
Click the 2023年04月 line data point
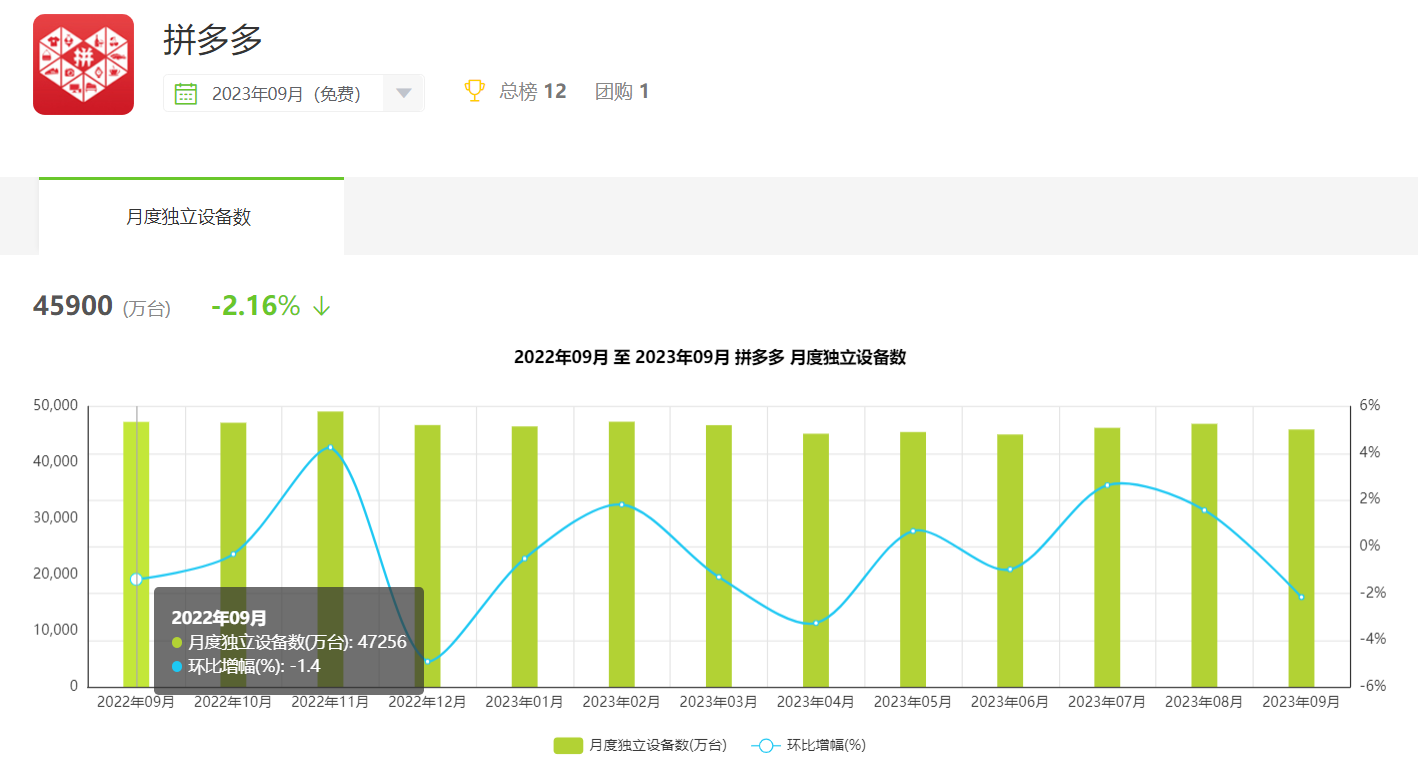(x=815, y=623)
